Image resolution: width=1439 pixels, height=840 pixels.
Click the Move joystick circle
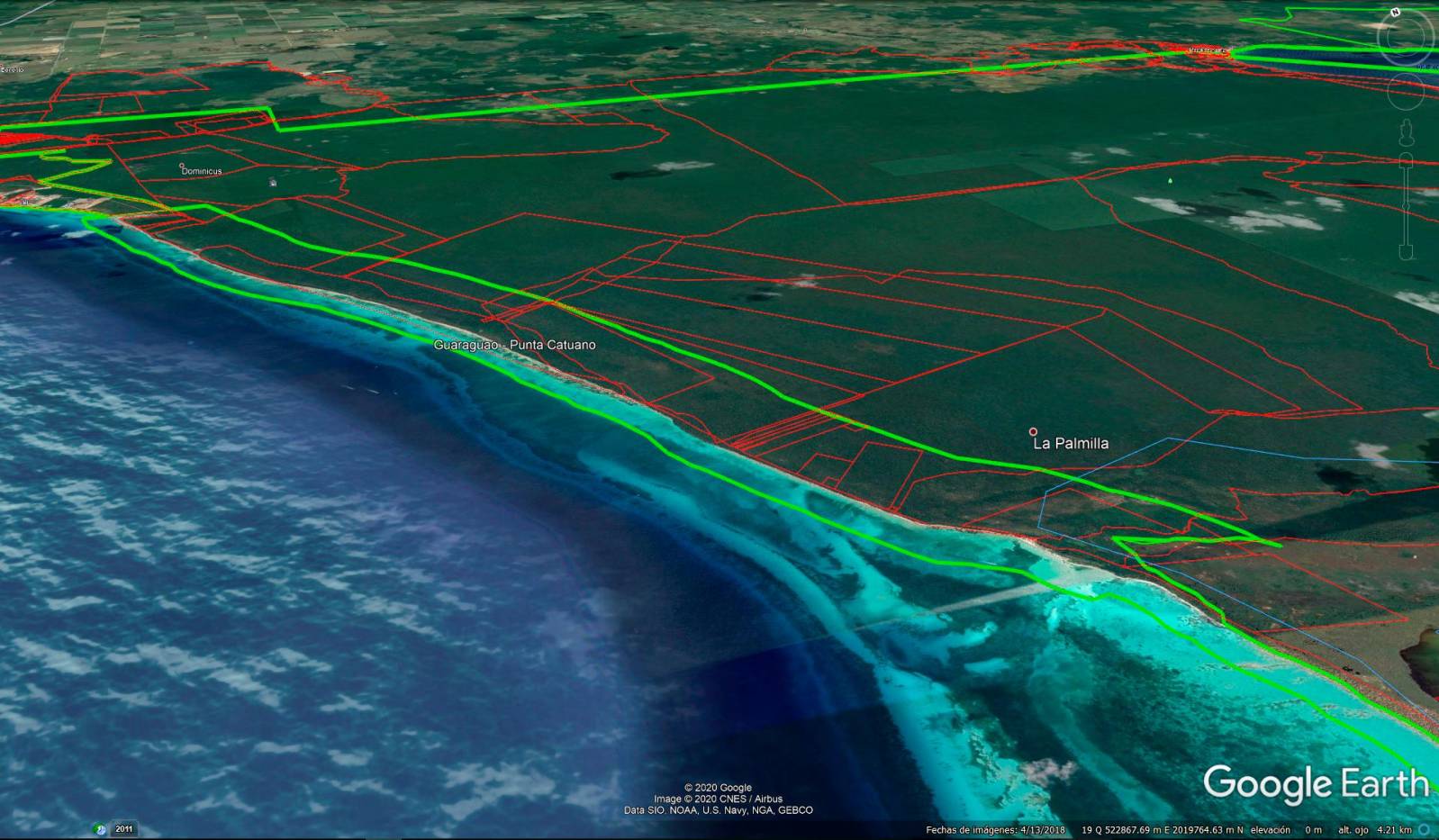pyautogui.click(x=1405, y=91)
